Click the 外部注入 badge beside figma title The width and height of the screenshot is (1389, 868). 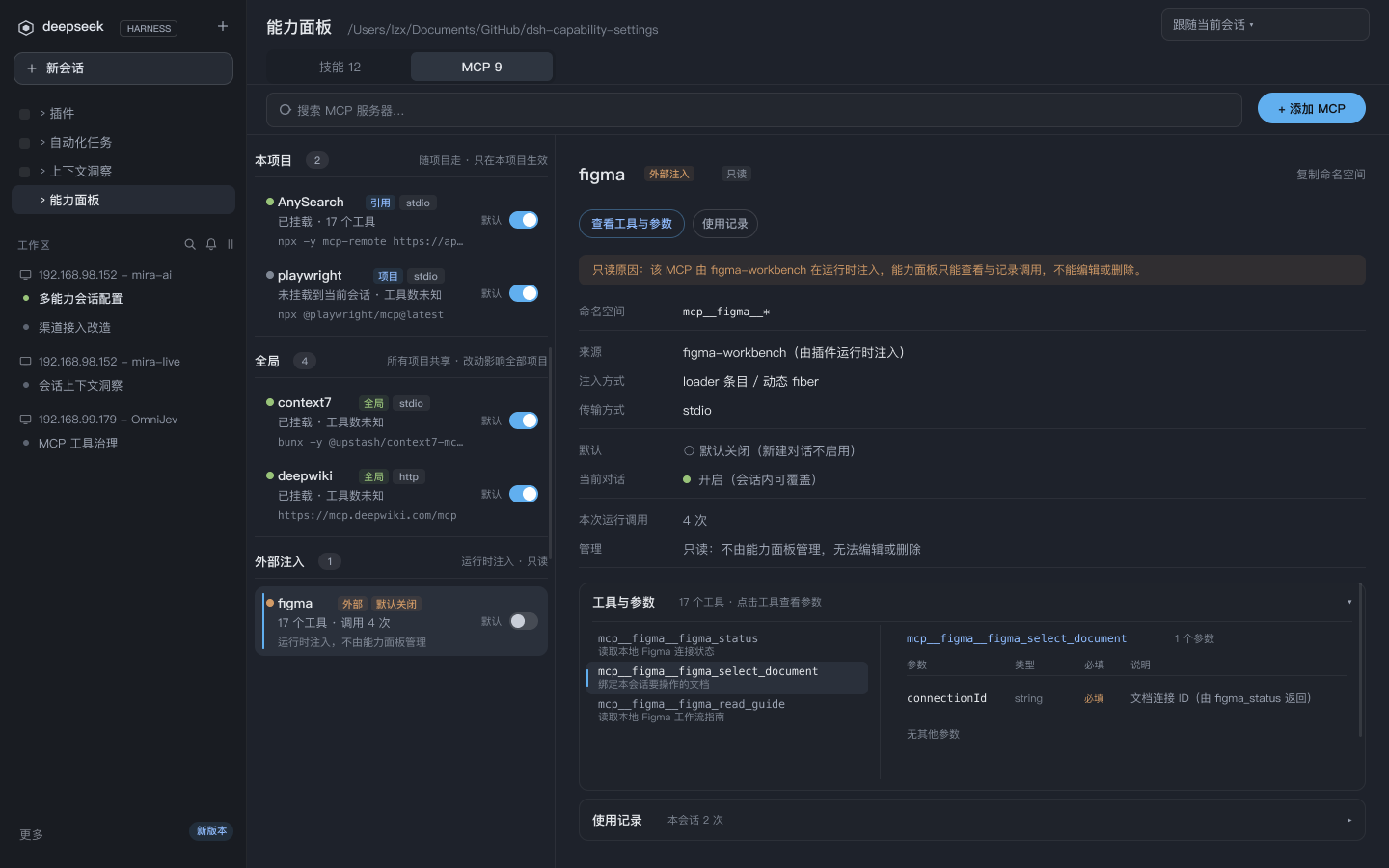click(668, 174)
